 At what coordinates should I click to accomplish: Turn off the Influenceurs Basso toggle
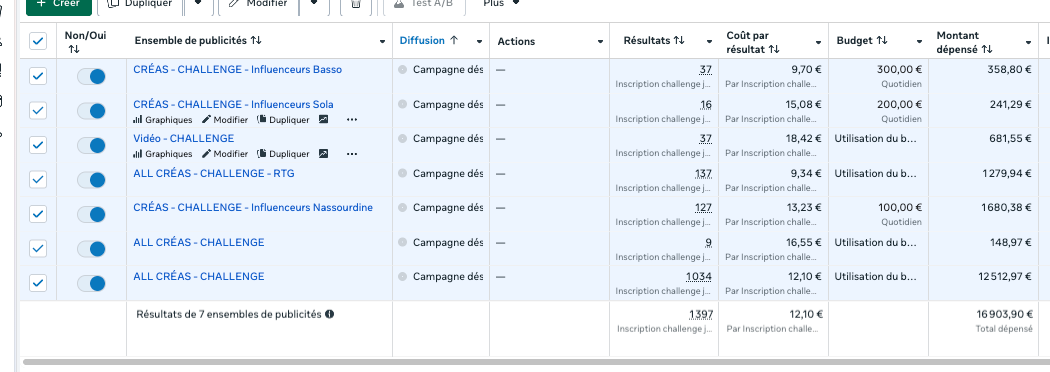coord(91,76)
